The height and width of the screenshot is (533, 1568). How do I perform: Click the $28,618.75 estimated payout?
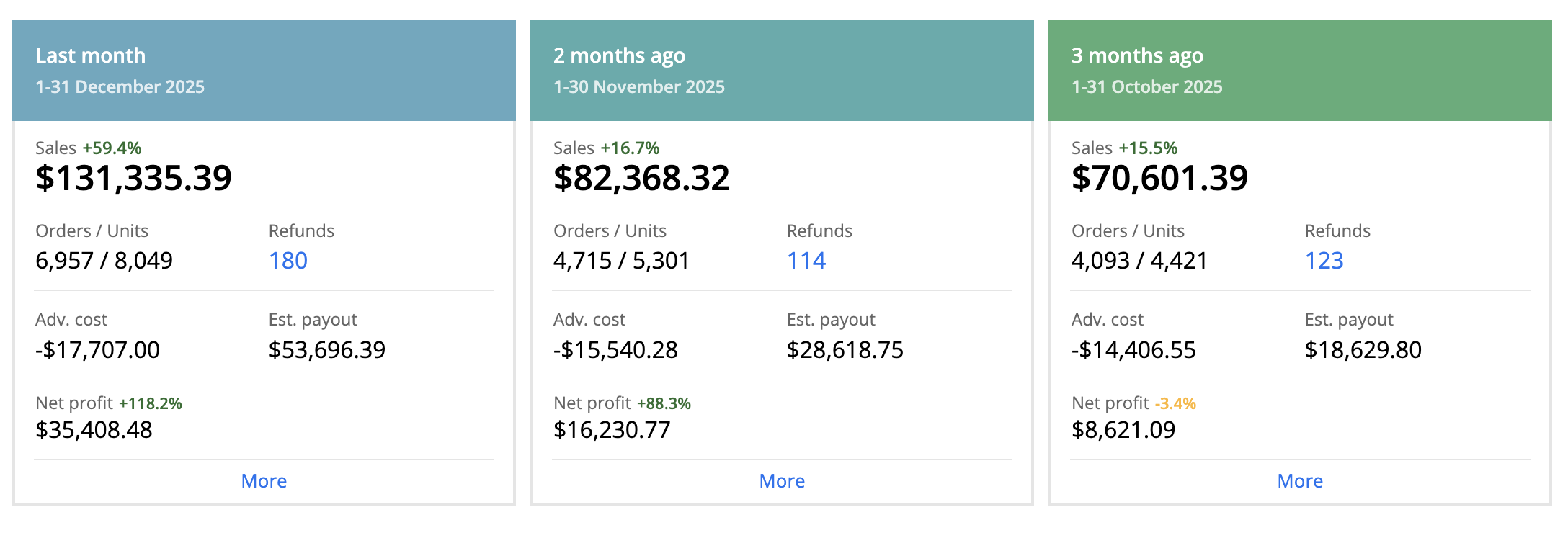click(845, 350)
